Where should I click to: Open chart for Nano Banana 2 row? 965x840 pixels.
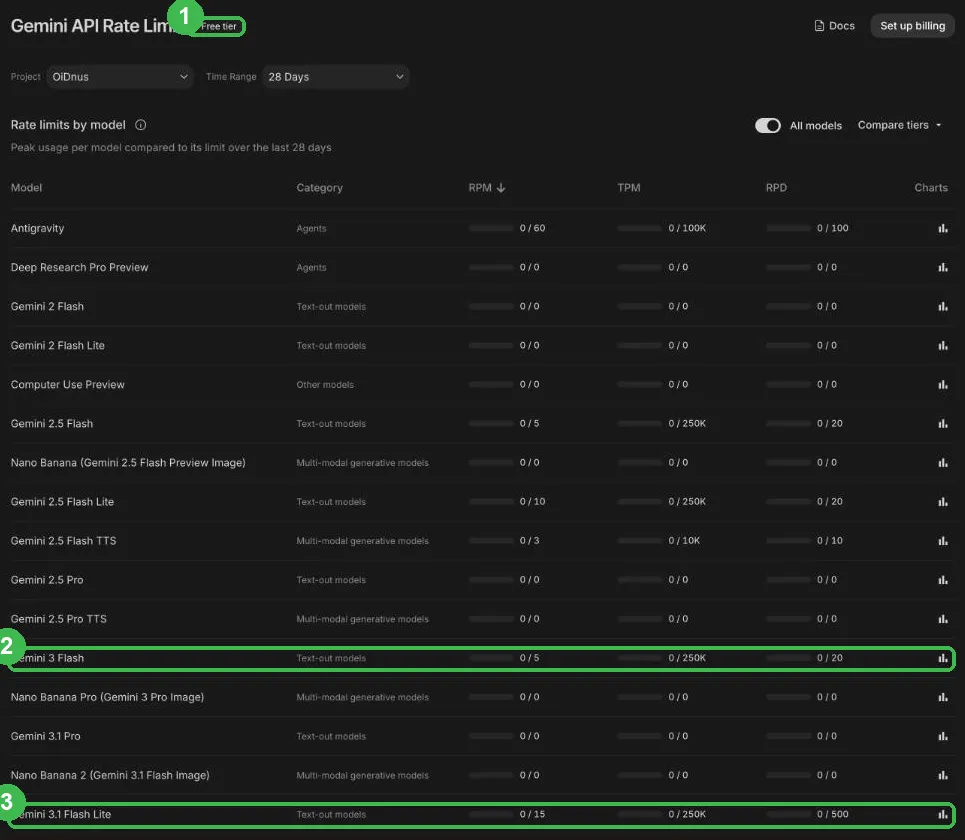coord(942,775)
